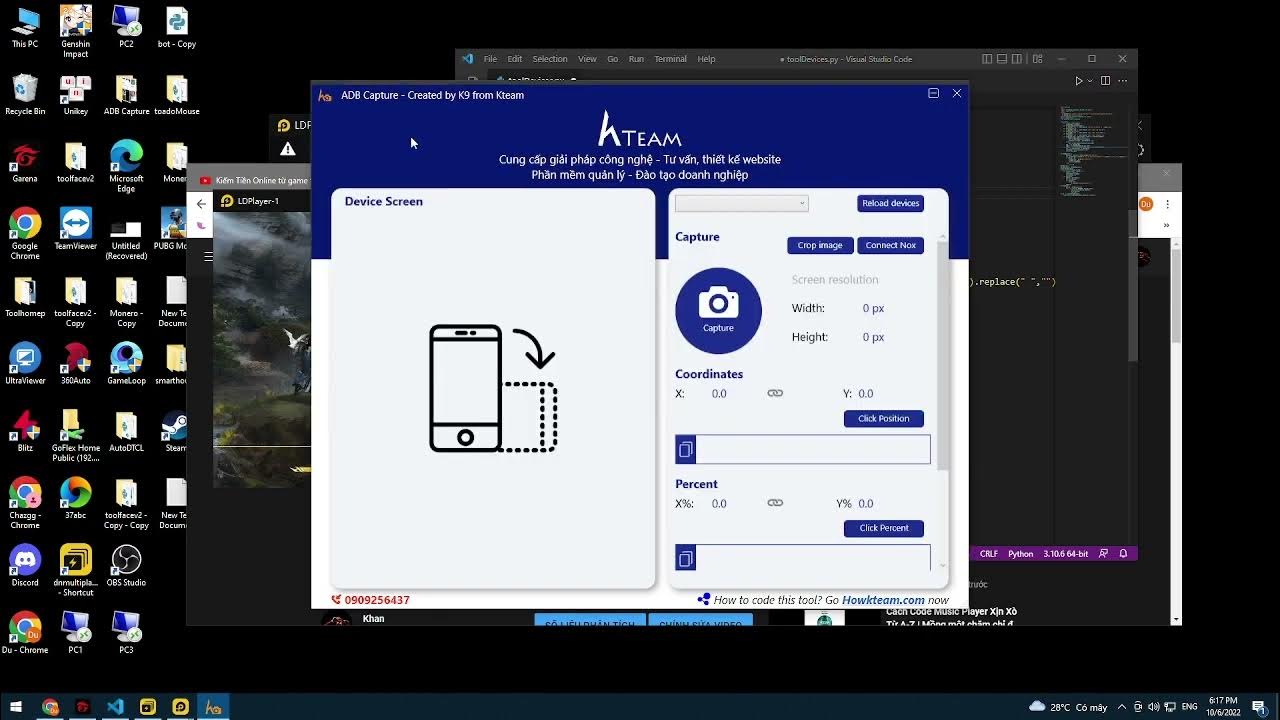Open Terminal menu in Visual Studio Code
This screenshot has width=1280, height=720.
[670, 59]
